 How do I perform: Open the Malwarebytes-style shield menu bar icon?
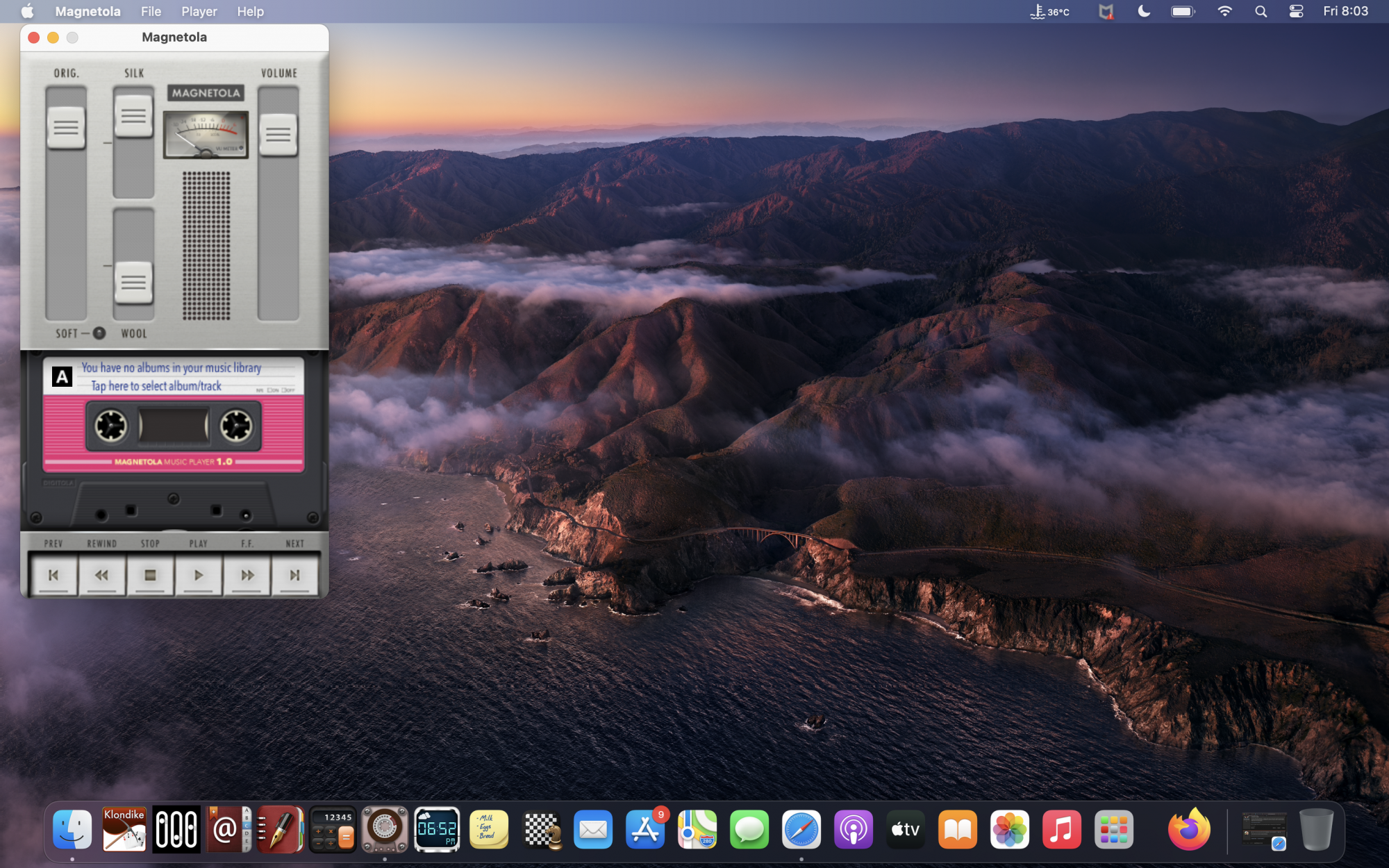click(1106, 11)
